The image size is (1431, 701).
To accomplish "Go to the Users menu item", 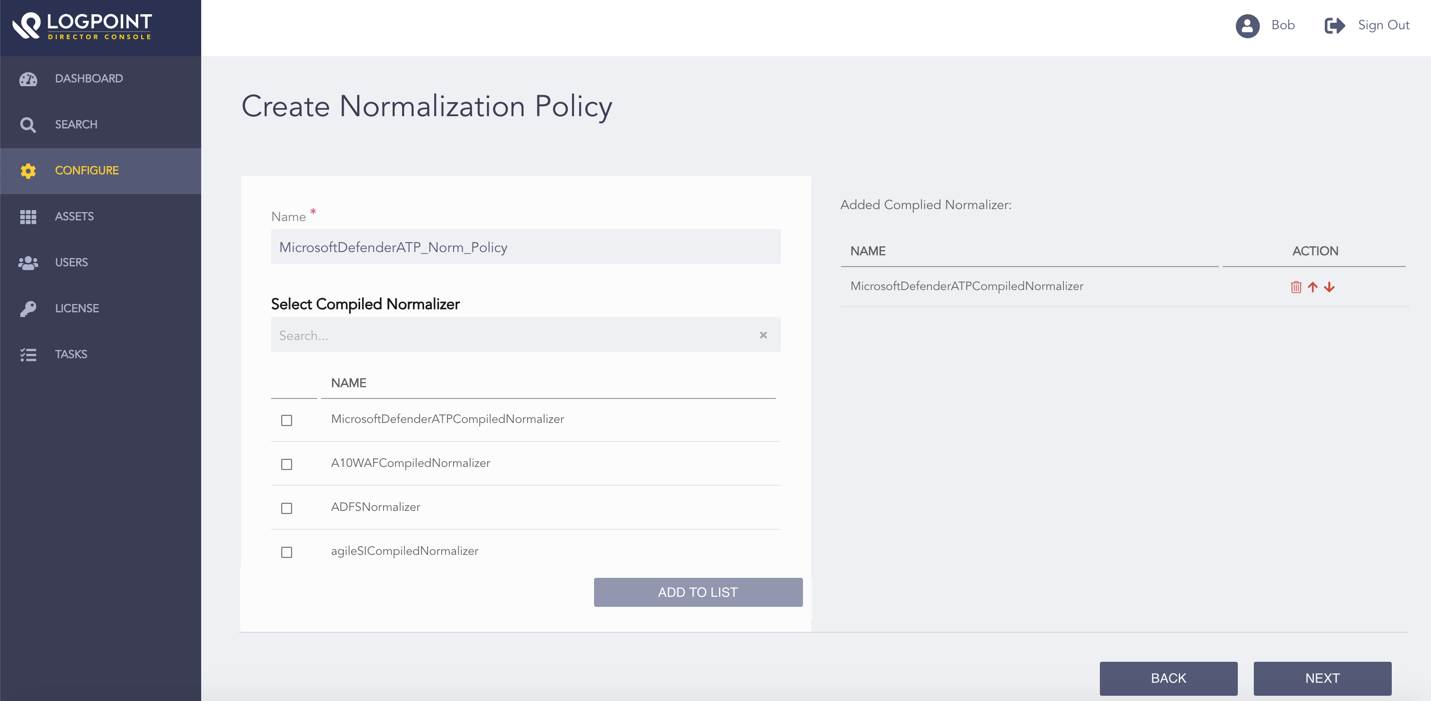I will (x=71, y=263).
